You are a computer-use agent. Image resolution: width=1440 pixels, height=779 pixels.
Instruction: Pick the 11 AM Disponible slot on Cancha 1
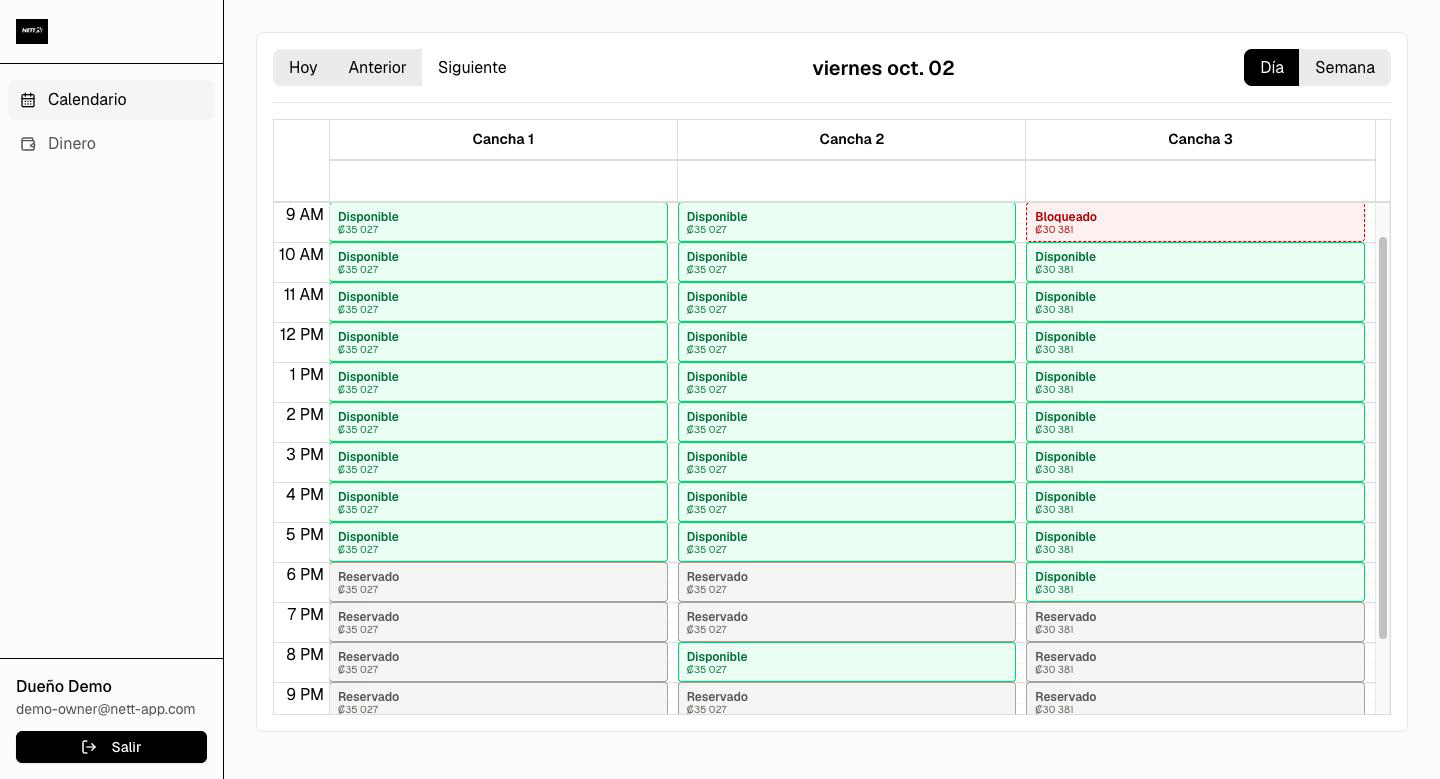(x=498, y=302)
